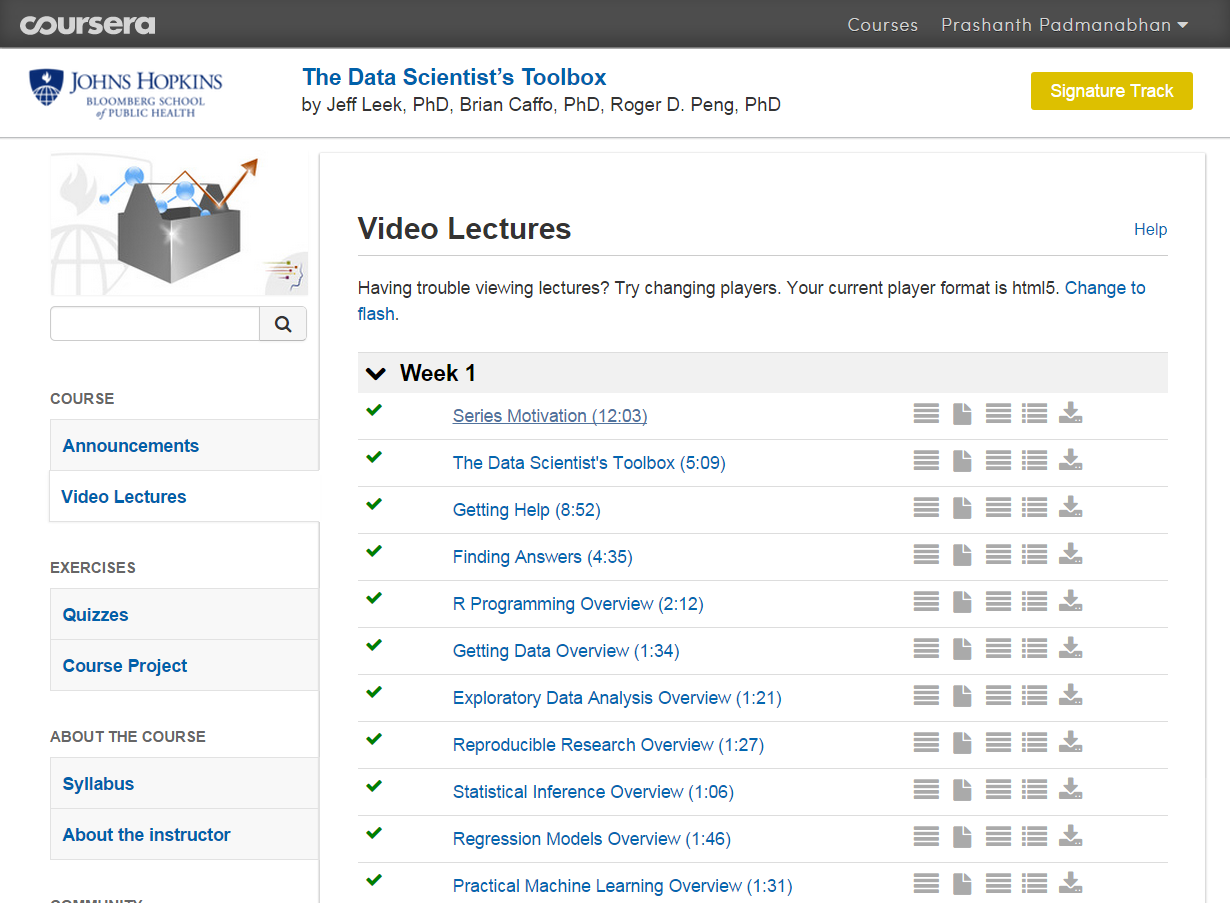
Task: Click bulleted list icon in Regression Models row
Action: [x=1035, y=836]
